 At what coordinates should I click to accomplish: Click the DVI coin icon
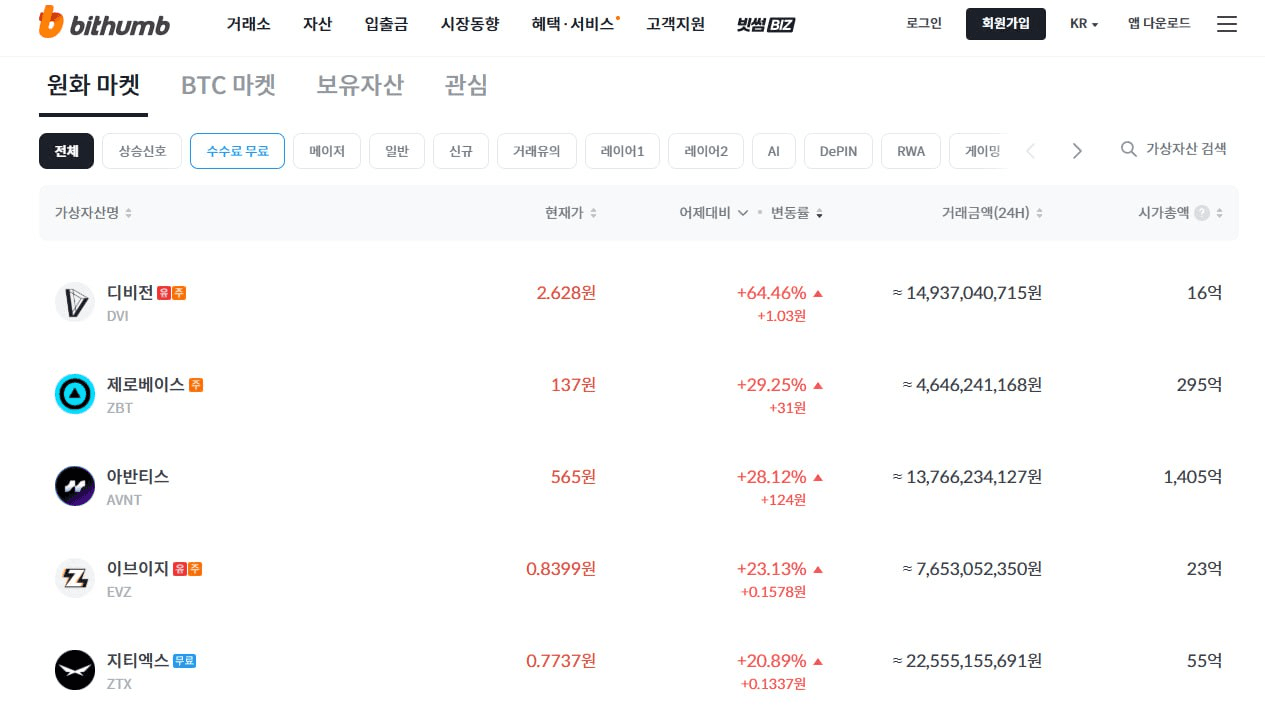75,302
